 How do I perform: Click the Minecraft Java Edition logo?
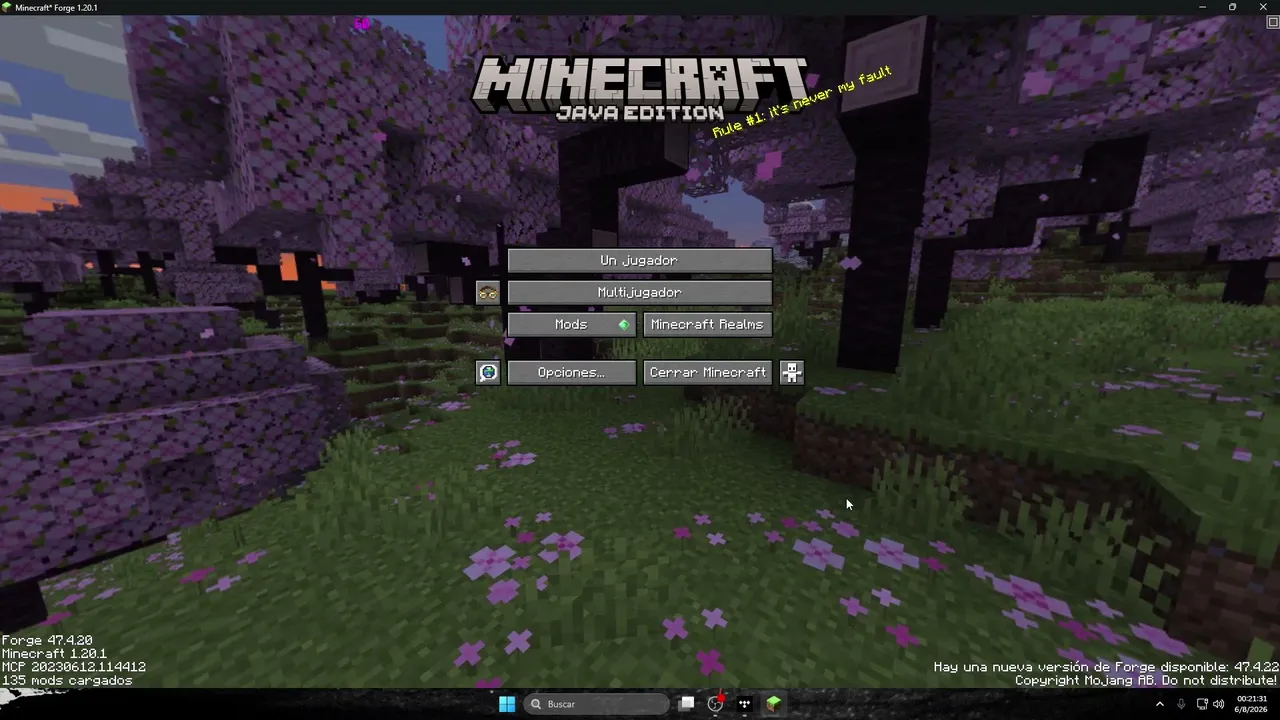tap(640, 90)
